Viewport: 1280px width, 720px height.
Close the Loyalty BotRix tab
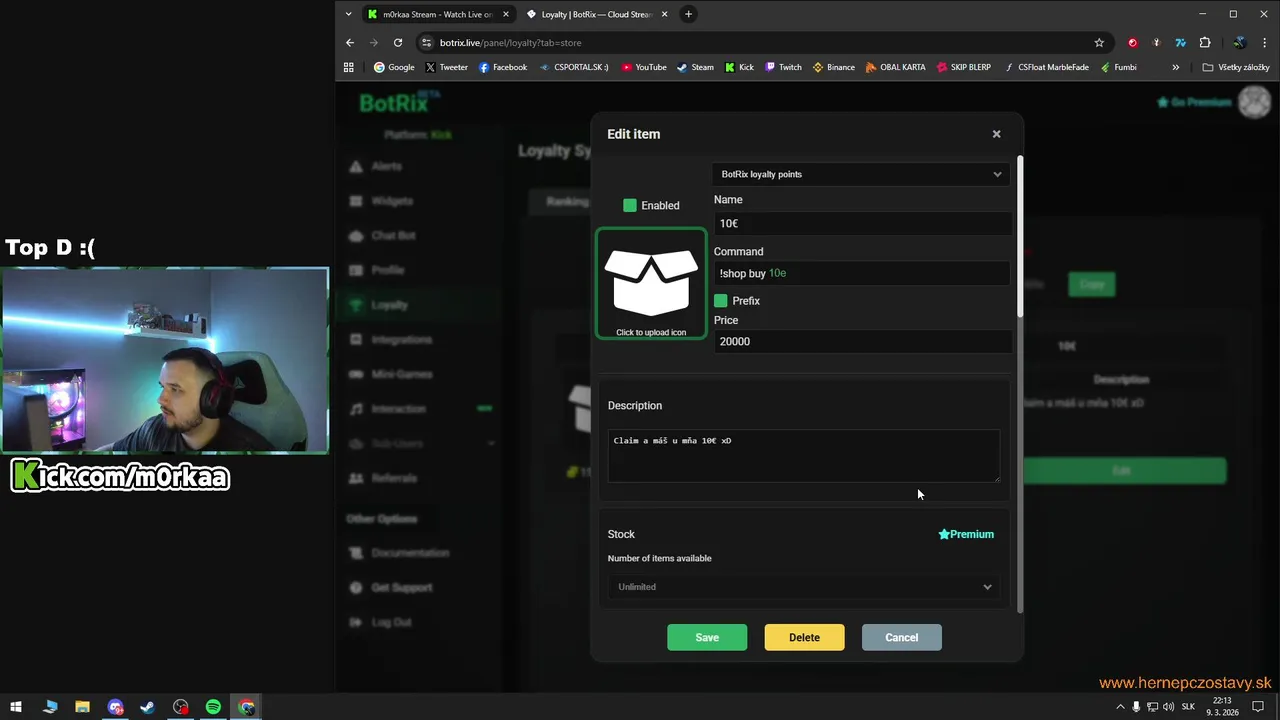pos(665,15)
